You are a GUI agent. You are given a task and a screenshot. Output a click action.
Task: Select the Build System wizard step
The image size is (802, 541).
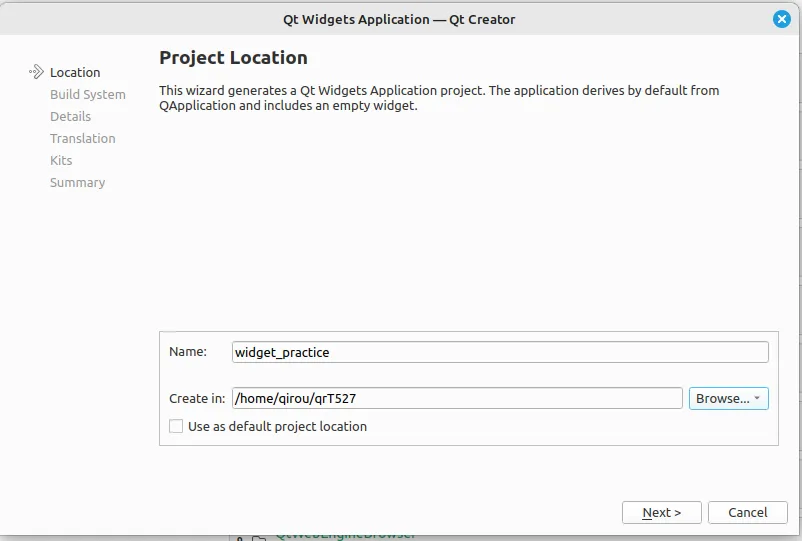[x=87, y=95]
